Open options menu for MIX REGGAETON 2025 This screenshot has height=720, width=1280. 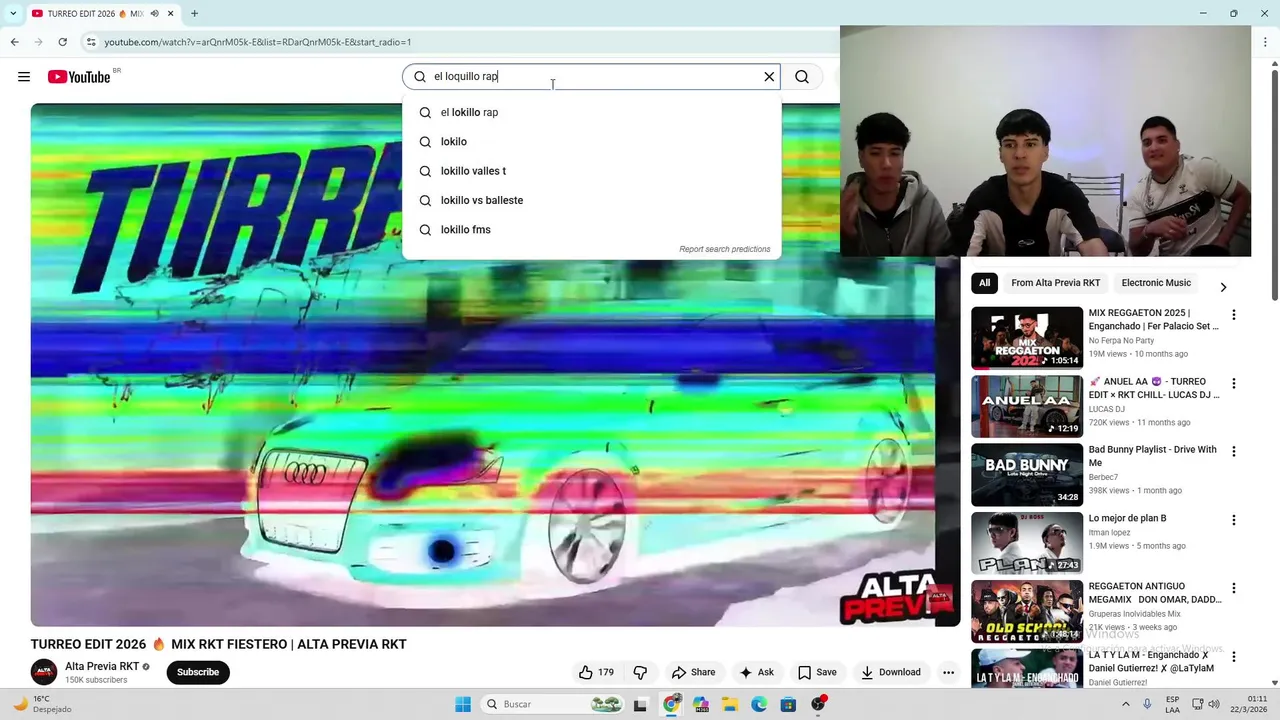[x=1233, y=315]
